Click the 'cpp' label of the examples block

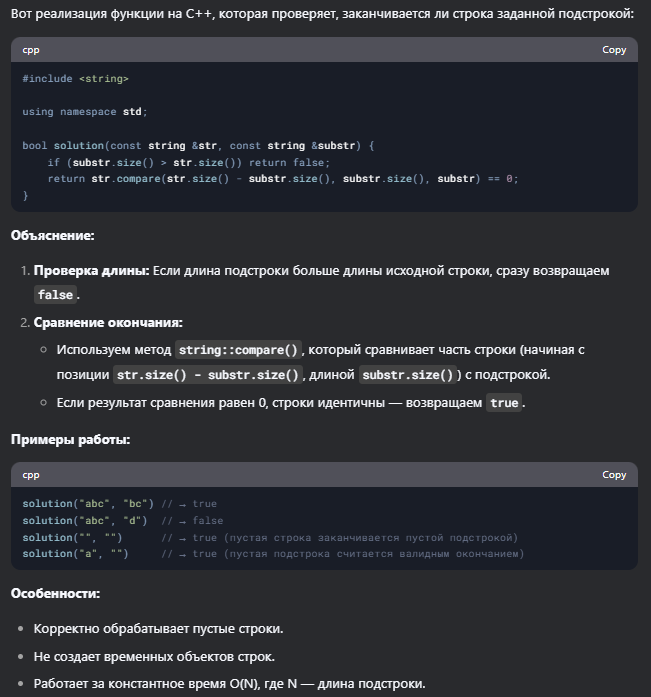coord(31,475)
